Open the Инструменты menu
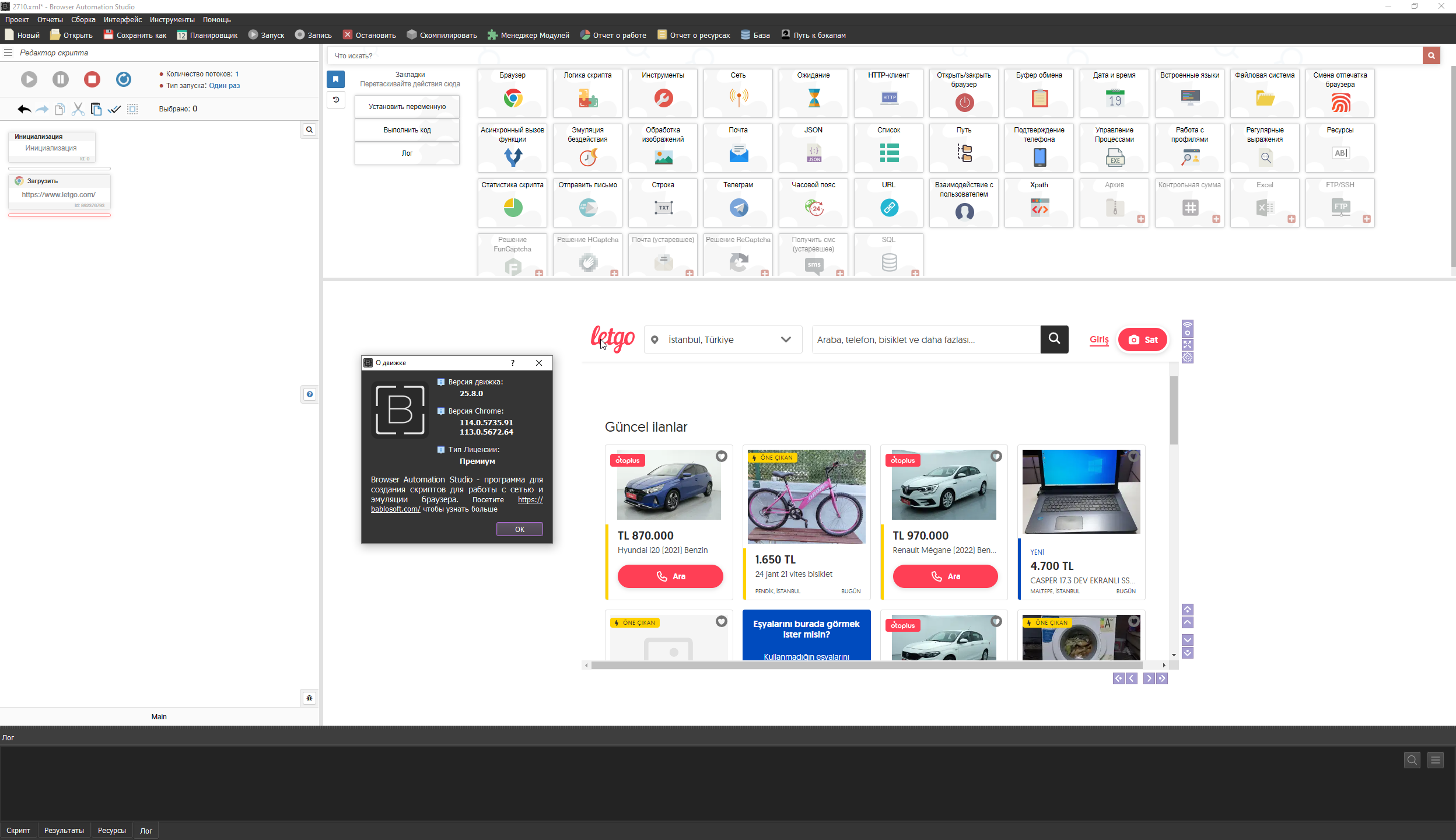Screen dimensions: 1456x840 click(172, 20)
